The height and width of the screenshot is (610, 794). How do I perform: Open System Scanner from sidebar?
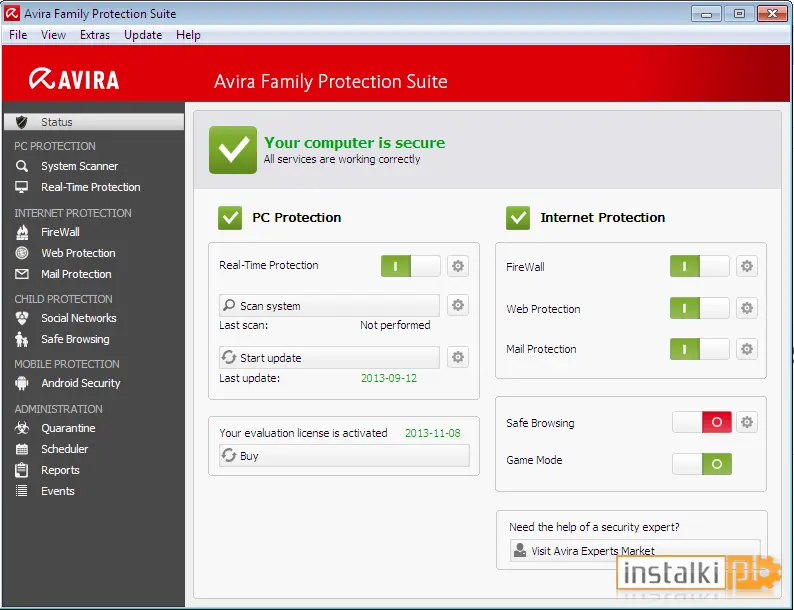pyautogui.click(x=80, y=166)
